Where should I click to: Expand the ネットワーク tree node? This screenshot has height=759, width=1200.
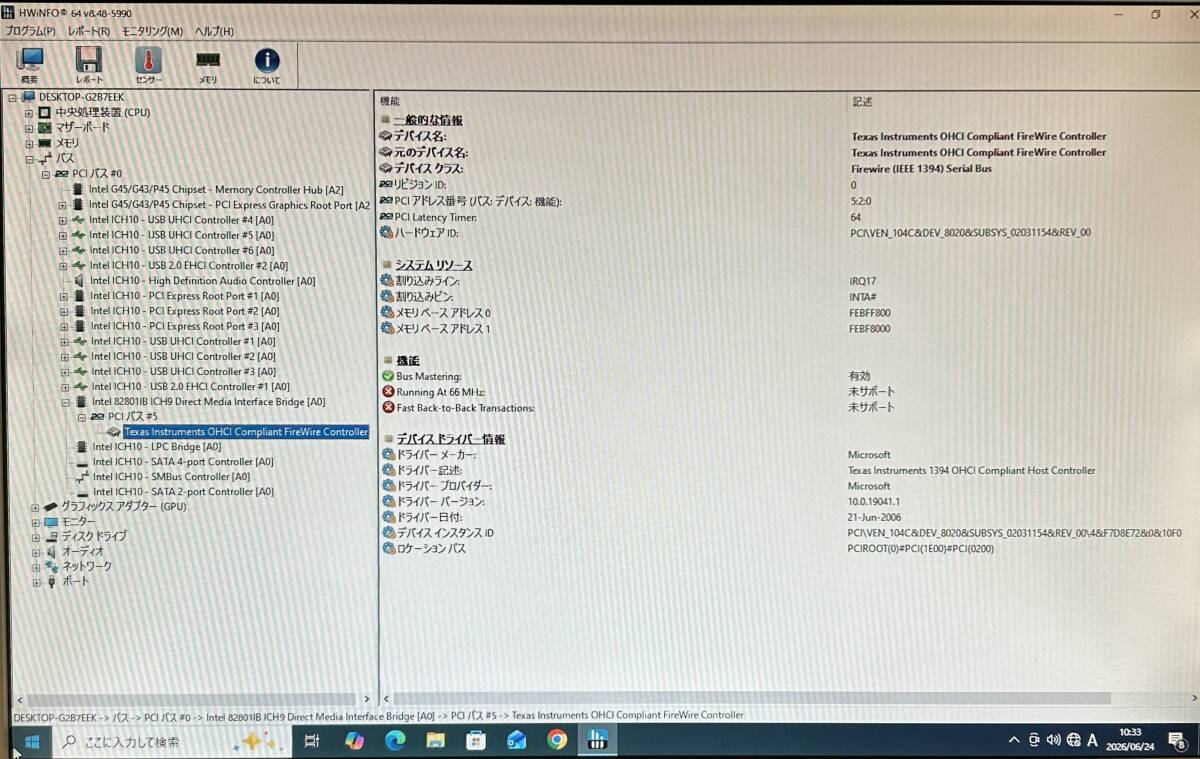36,567
